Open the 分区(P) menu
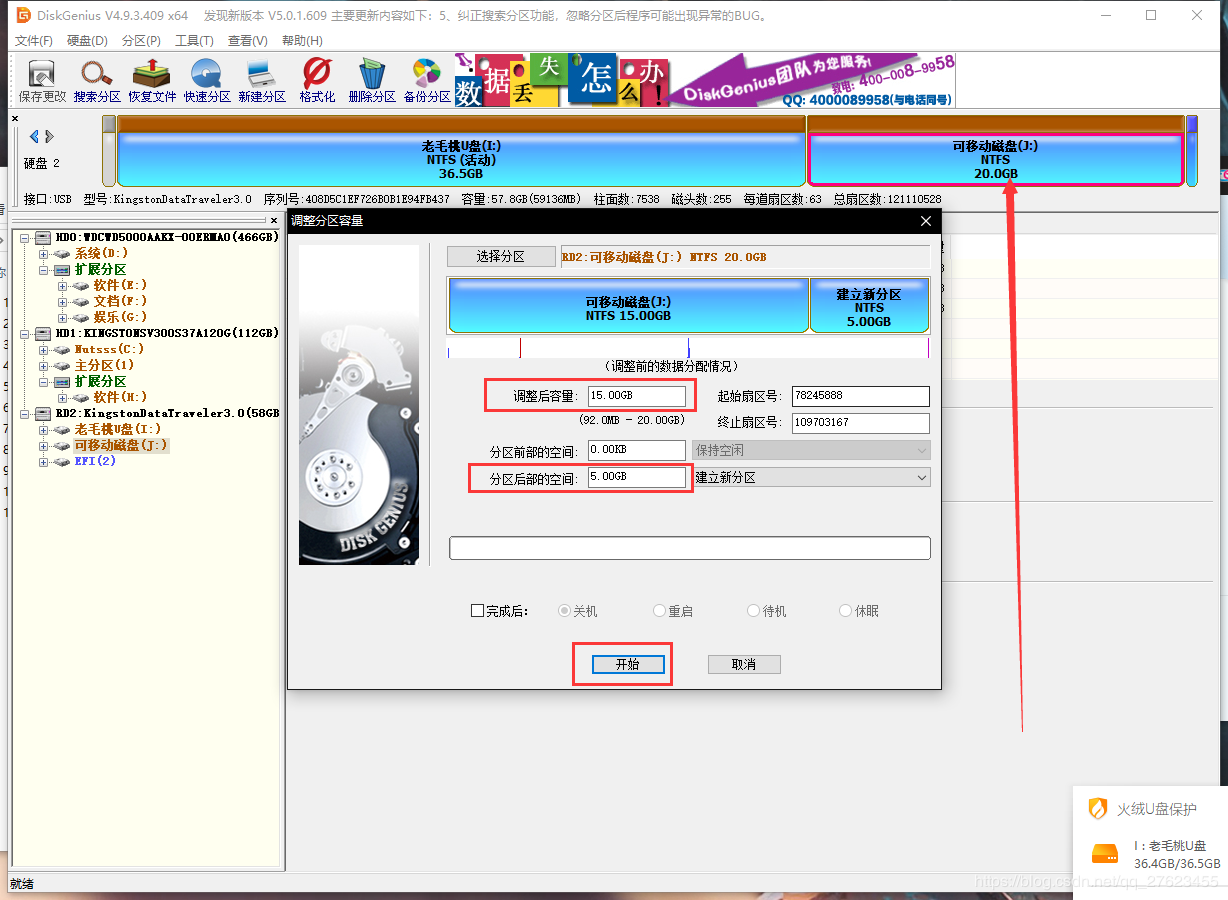1228x900 pixels. [140, 40]
